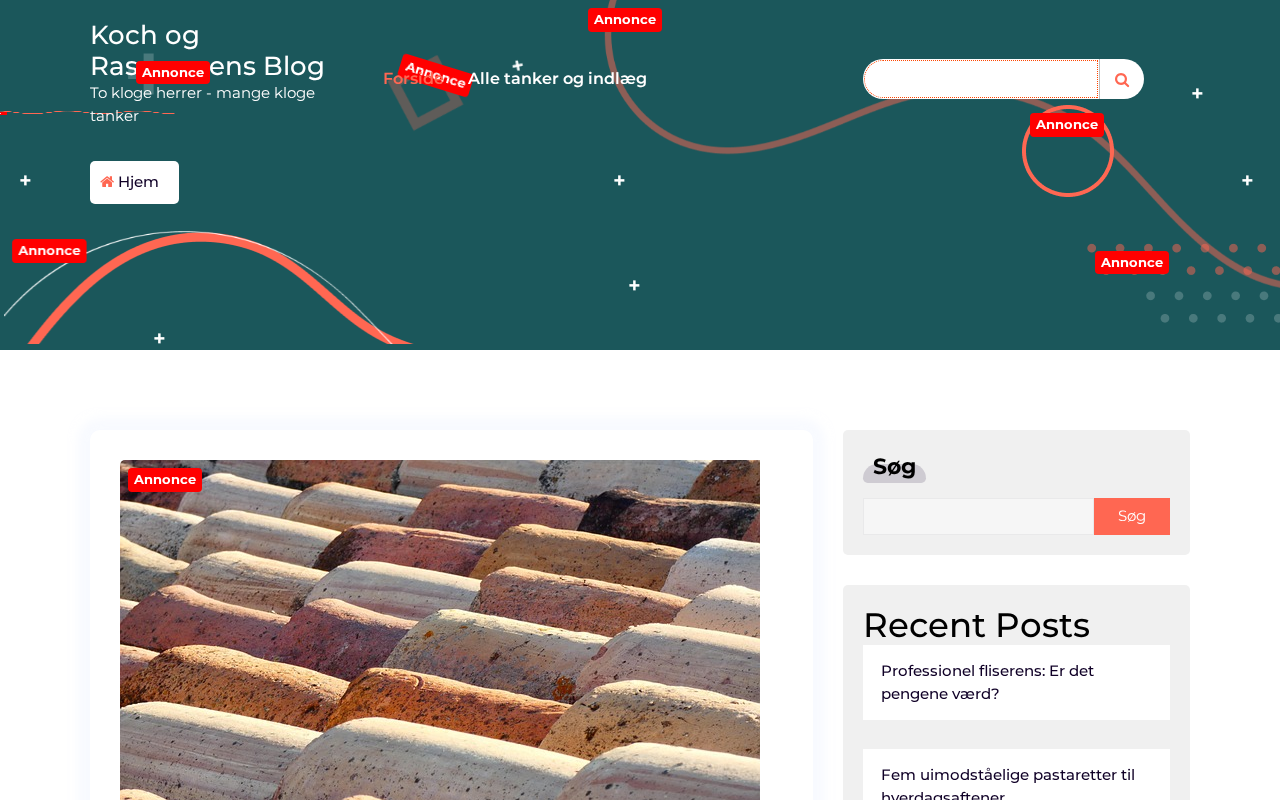The image size is (1280, 800).
Task: Focus the header search text field
Action: pos(981,80)
